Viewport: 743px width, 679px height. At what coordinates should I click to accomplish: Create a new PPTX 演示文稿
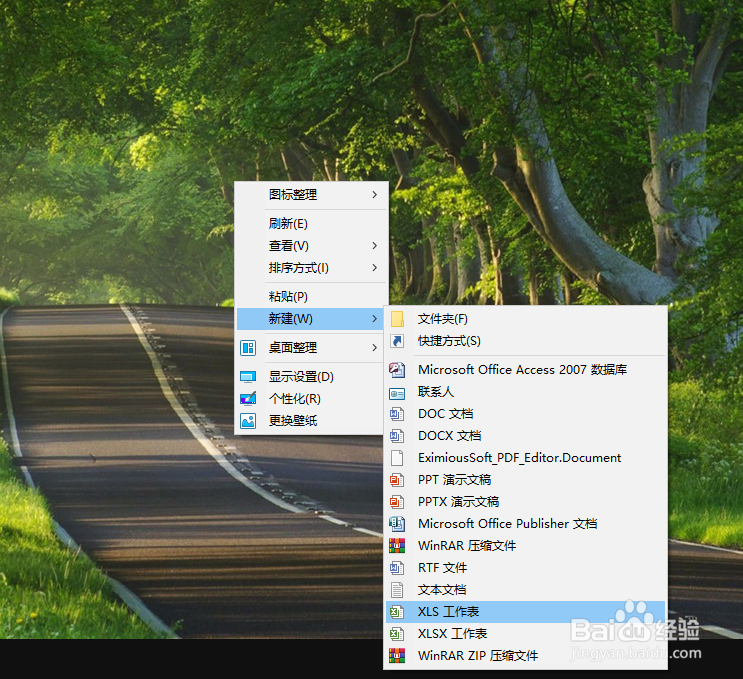pos(526,502)
